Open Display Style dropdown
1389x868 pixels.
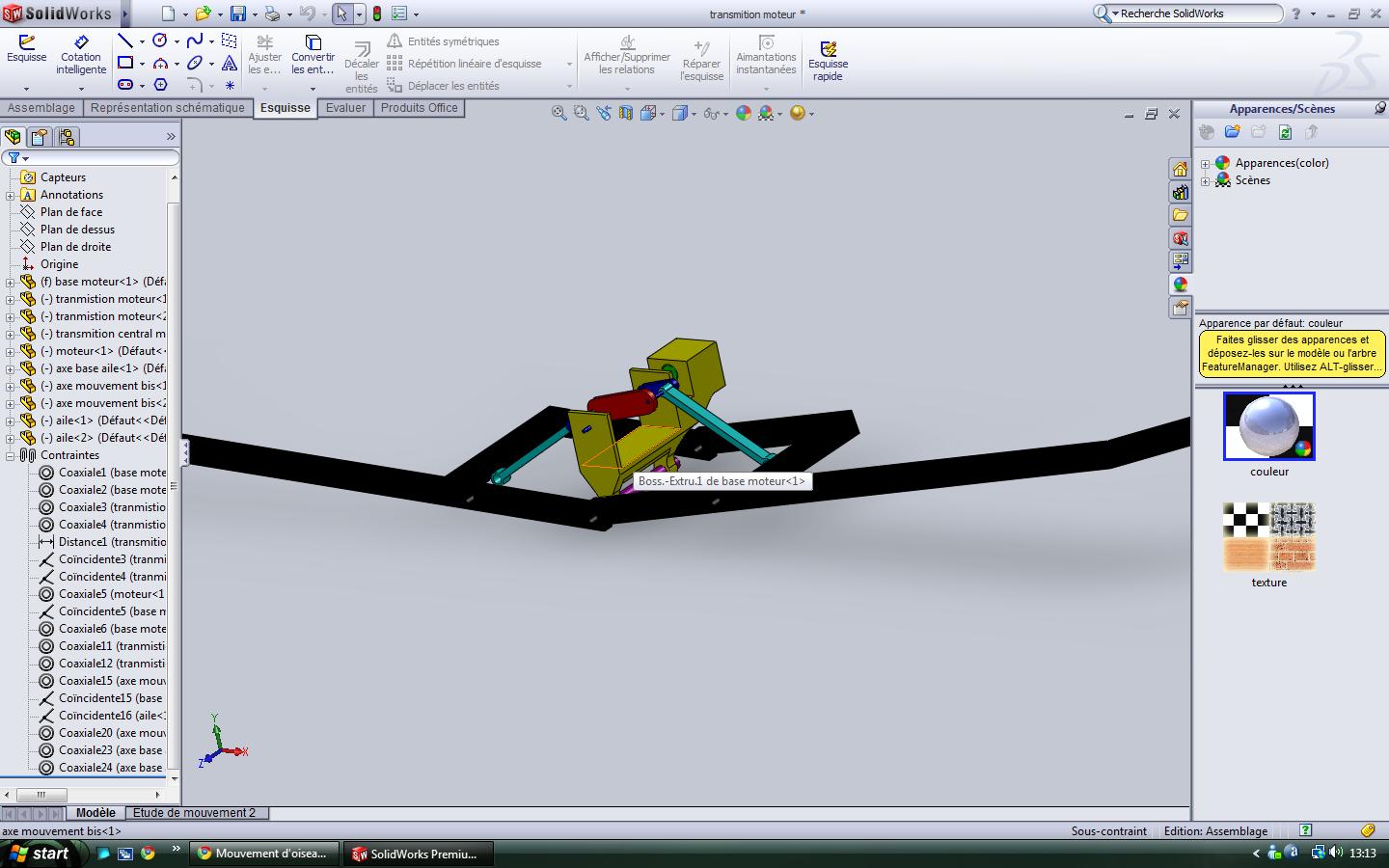pos(694,114)
